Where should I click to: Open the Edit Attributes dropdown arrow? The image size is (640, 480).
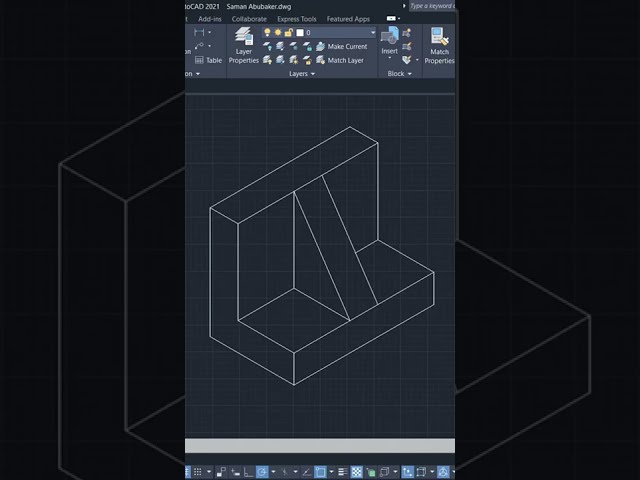coord(417,60)
